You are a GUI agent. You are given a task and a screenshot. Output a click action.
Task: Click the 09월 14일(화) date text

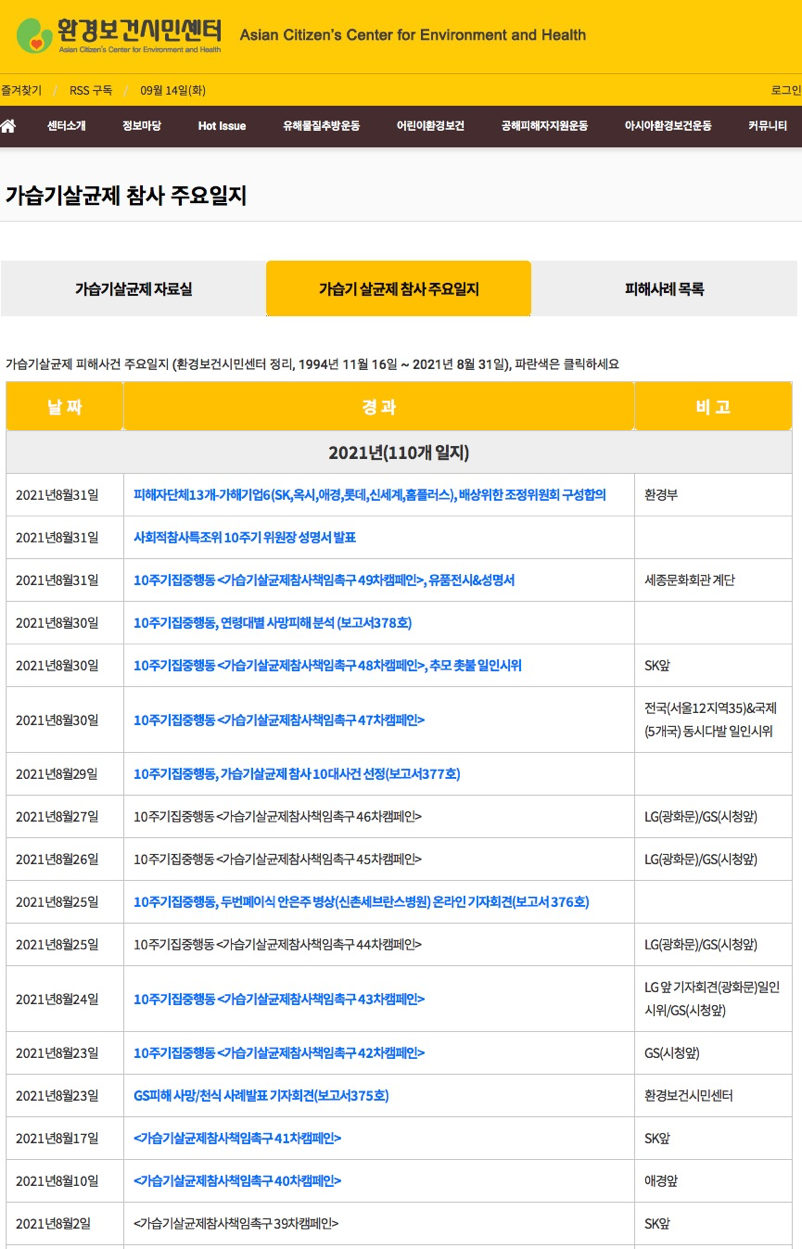coord(173,90)
